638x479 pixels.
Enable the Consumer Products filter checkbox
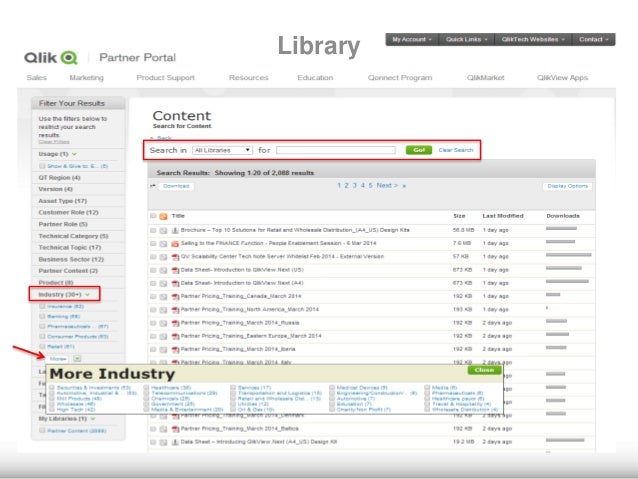click(x=42, y=337)
